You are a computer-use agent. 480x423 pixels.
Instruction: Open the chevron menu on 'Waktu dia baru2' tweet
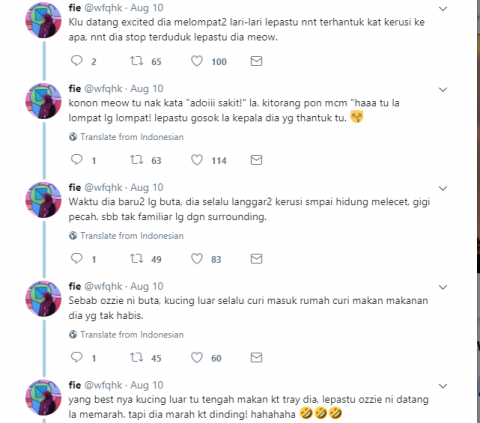pos(443,188)
